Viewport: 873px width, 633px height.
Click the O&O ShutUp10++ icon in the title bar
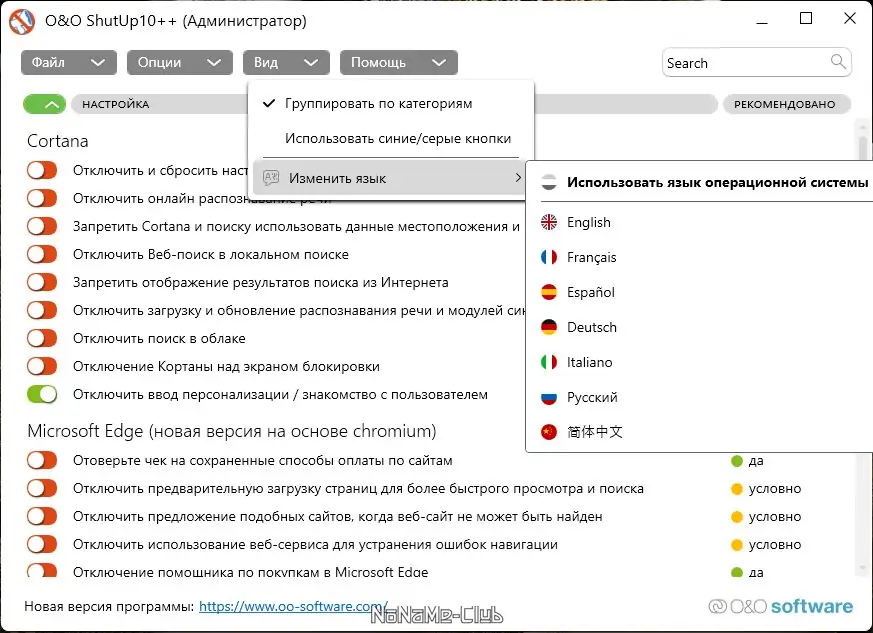[24, 20]
